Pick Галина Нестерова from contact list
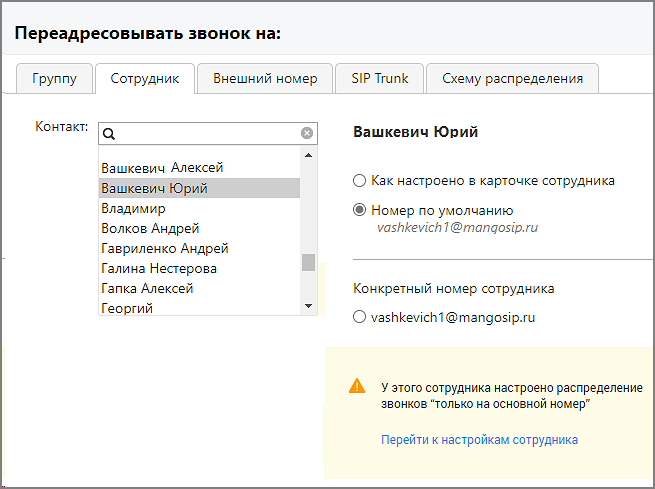655x489 pixels. (200, 269)
